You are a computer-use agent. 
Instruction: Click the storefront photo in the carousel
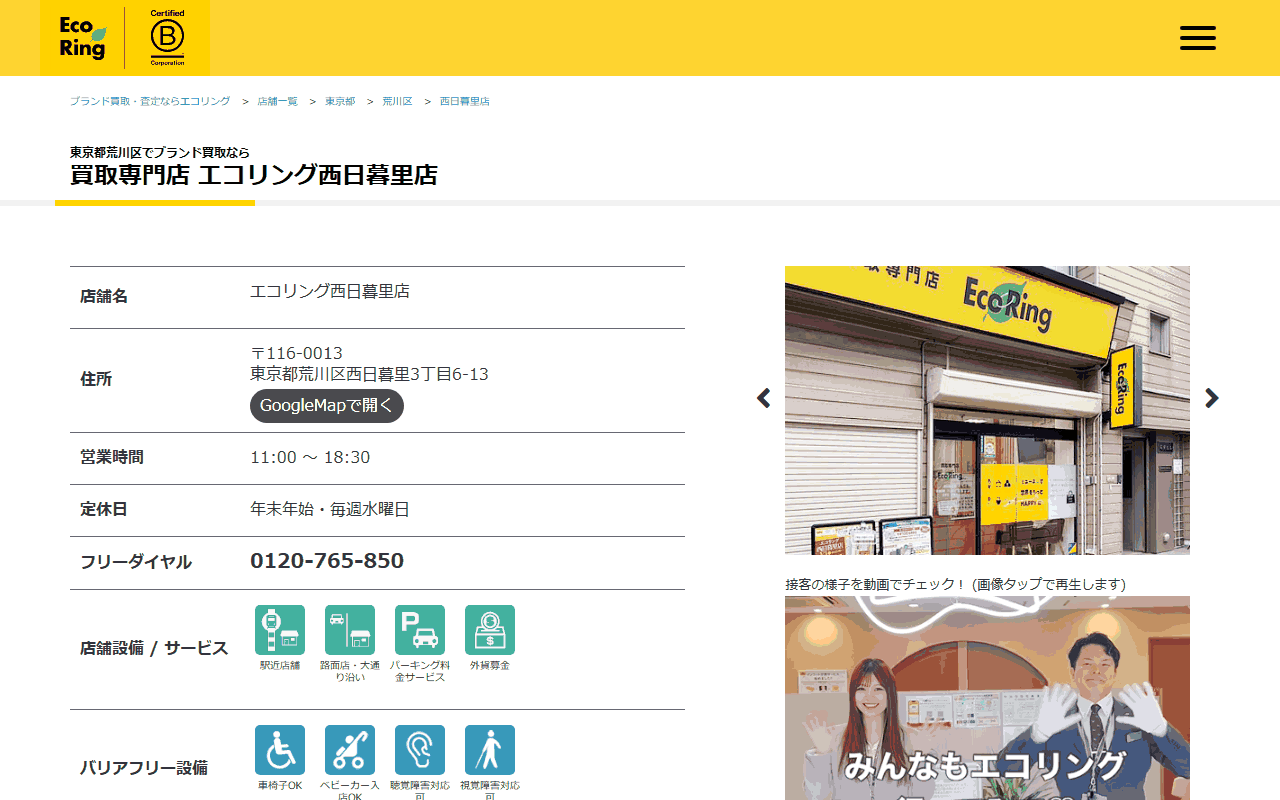[987, 410]
